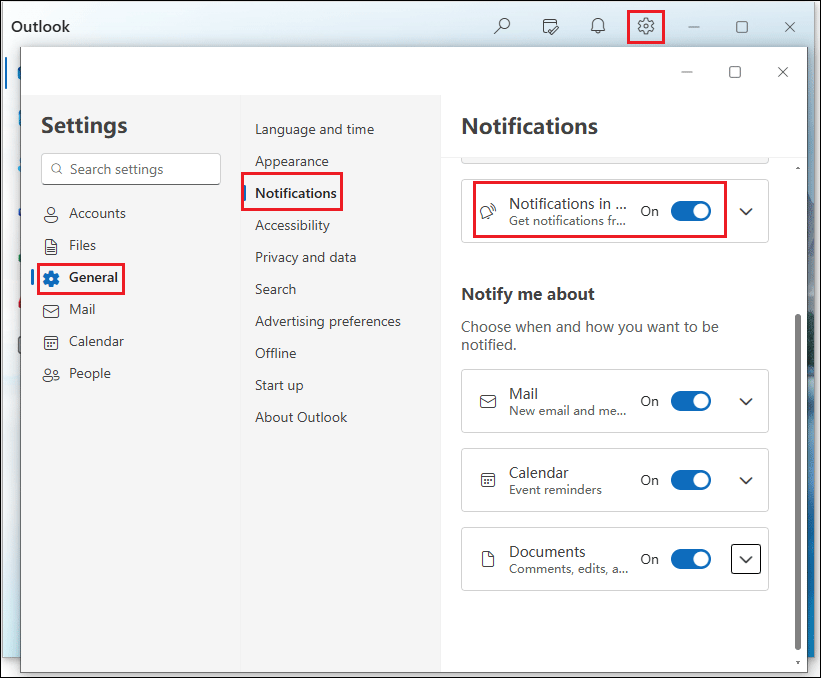Open the About Outlook page
This screenshot has width=821, height=678.
pos(301,417)
